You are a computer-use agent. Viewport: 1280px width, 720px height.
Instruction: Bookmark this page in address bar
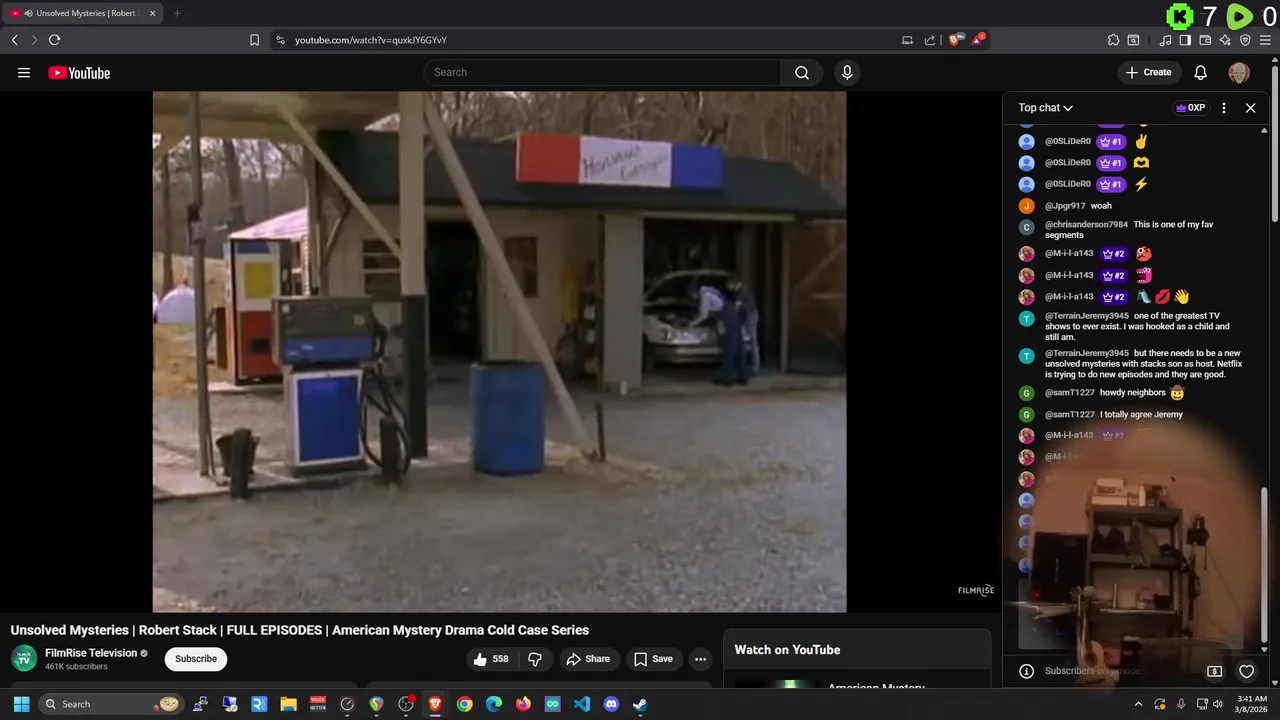tap(254, 40)
